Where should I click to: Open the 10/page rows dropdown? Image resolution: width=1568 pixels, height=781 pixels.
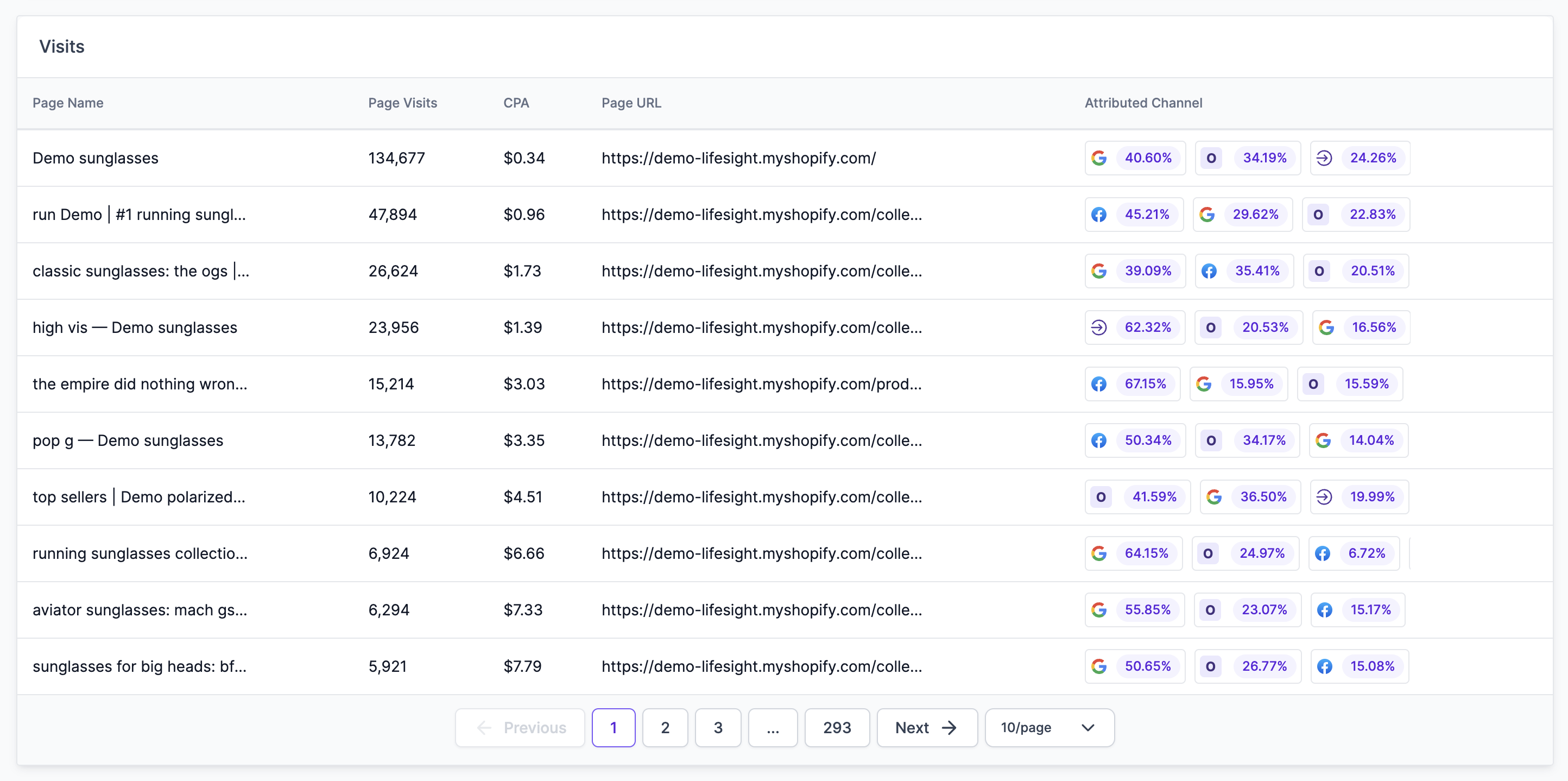(1049, 727)
